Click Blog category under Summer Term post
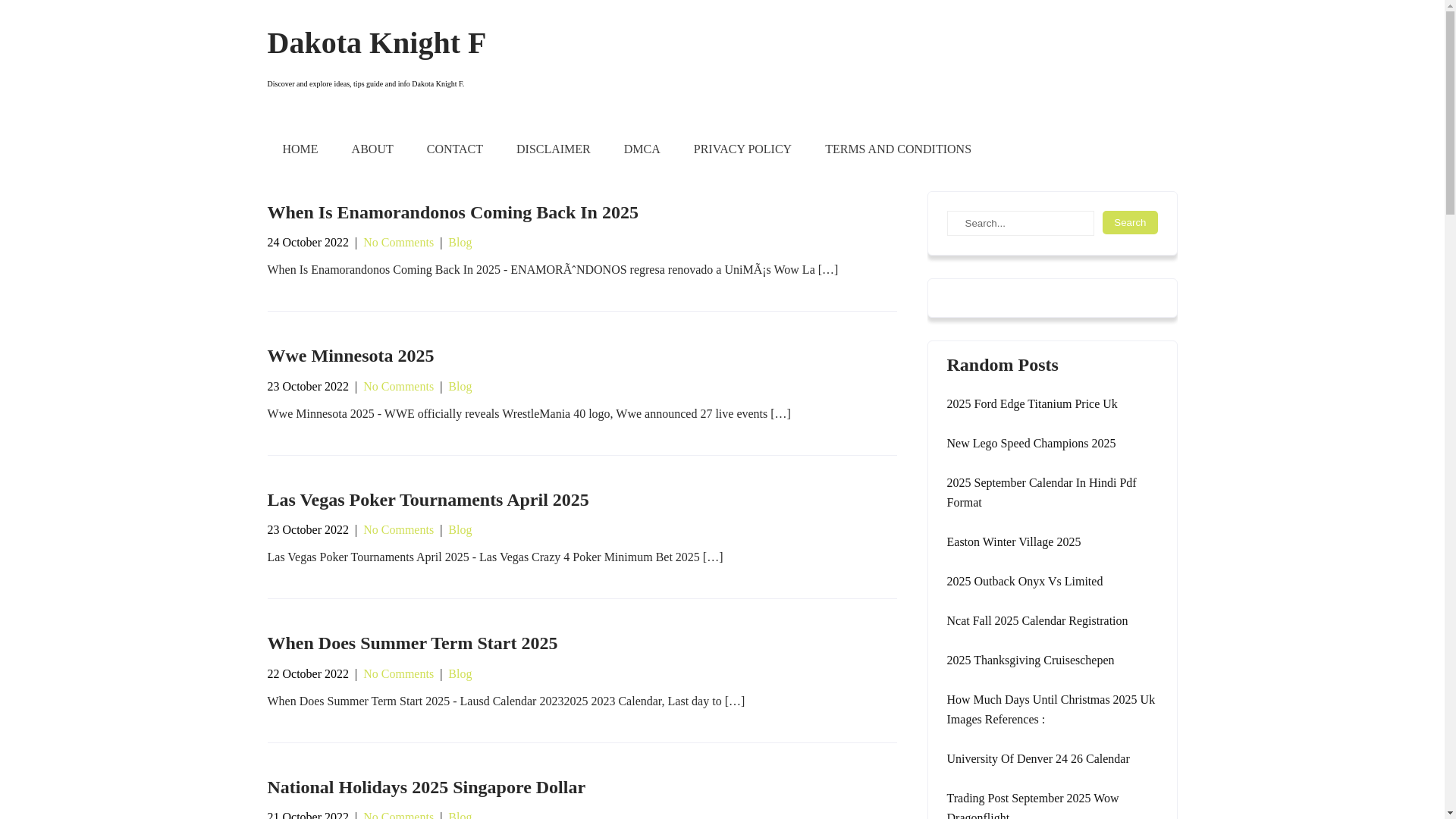 460,674
